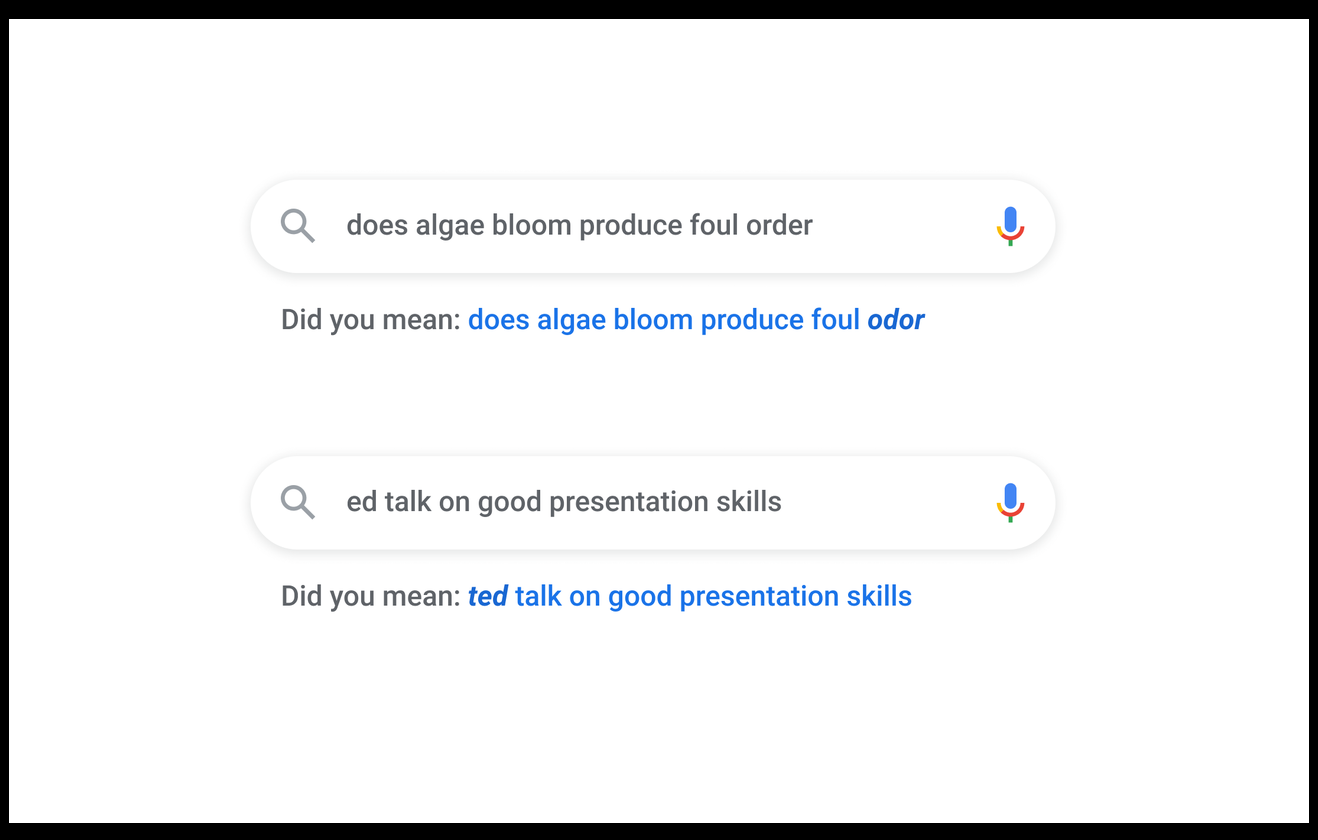Click the word 'foul' in first search box
1318x840 pixels.
pyautogui.click(x=714, y=226)
